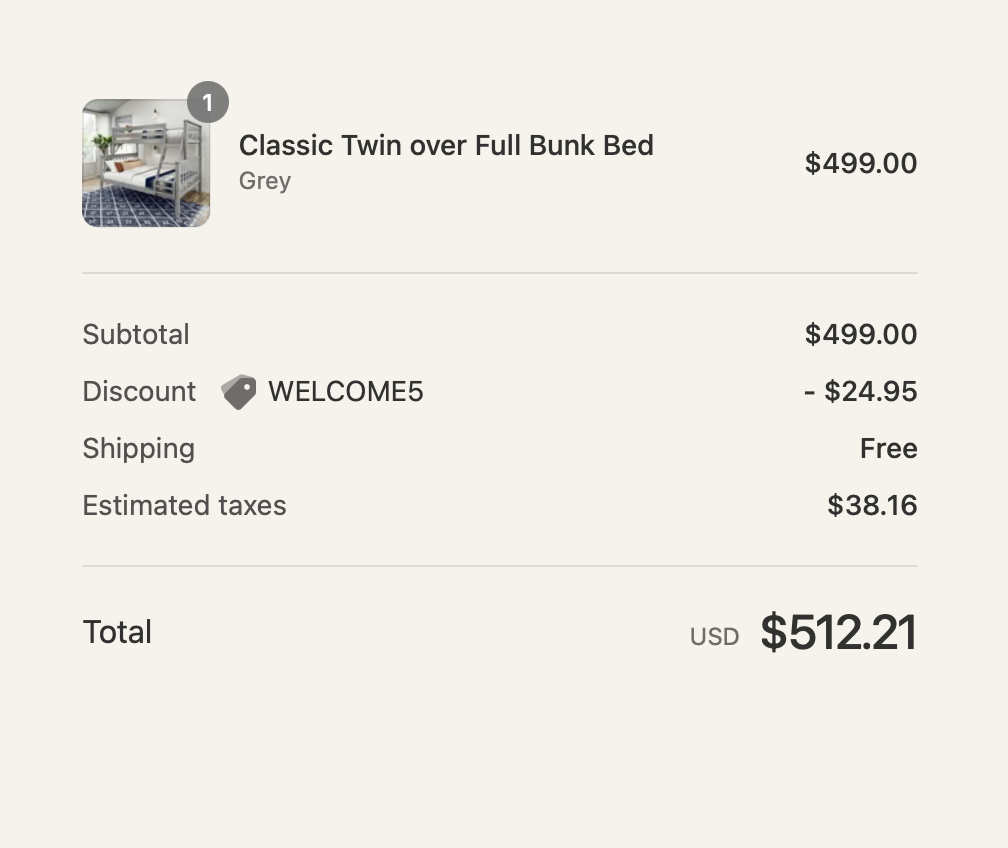This screenshot has width=1008, height=848.
Task: Click the Free shipping value
Action: pos(888,448)
